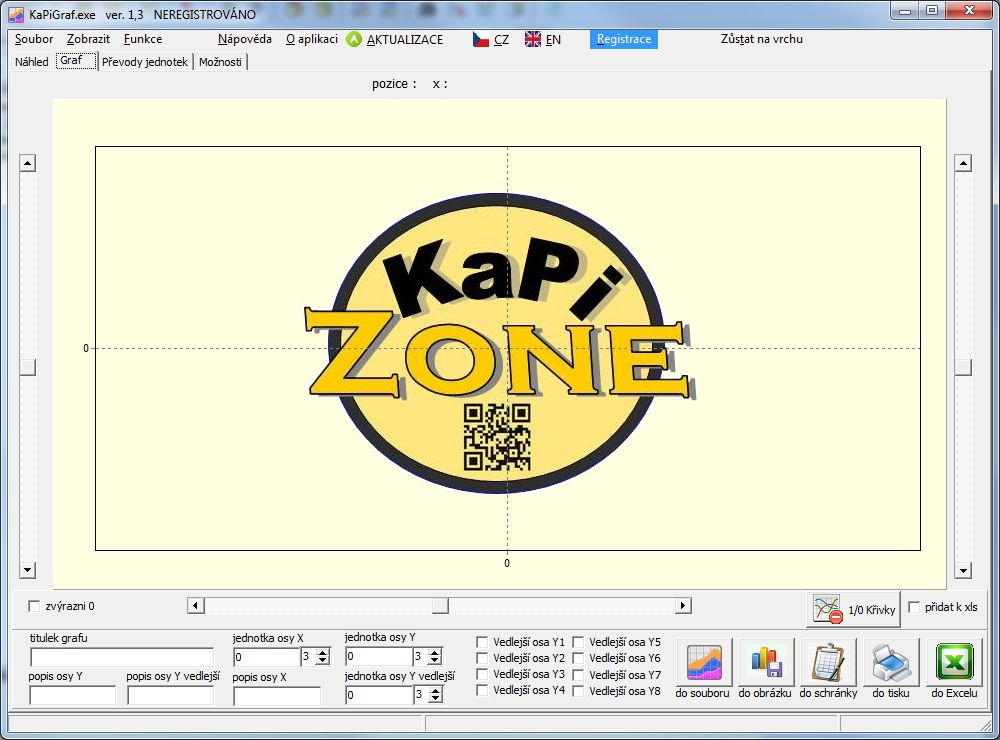This screenshot has height=740, width=1000.
Task: Click the right vertical slider thumb
Action: [x=963, y=367]
